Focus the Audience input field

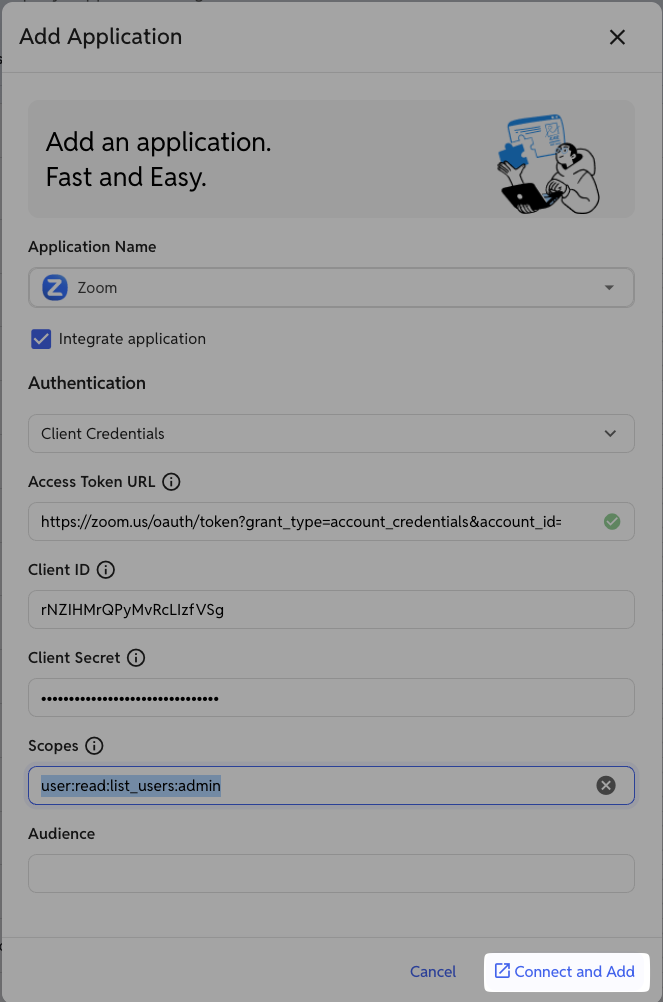332,874
